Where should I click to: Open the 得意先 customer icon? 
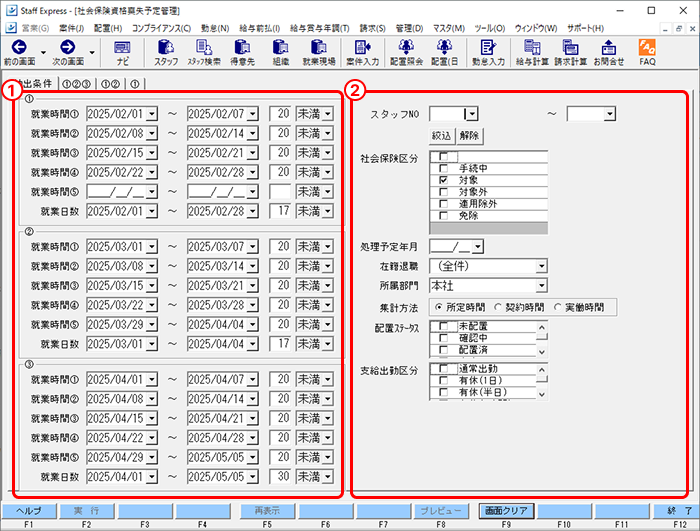click(242, 53)
